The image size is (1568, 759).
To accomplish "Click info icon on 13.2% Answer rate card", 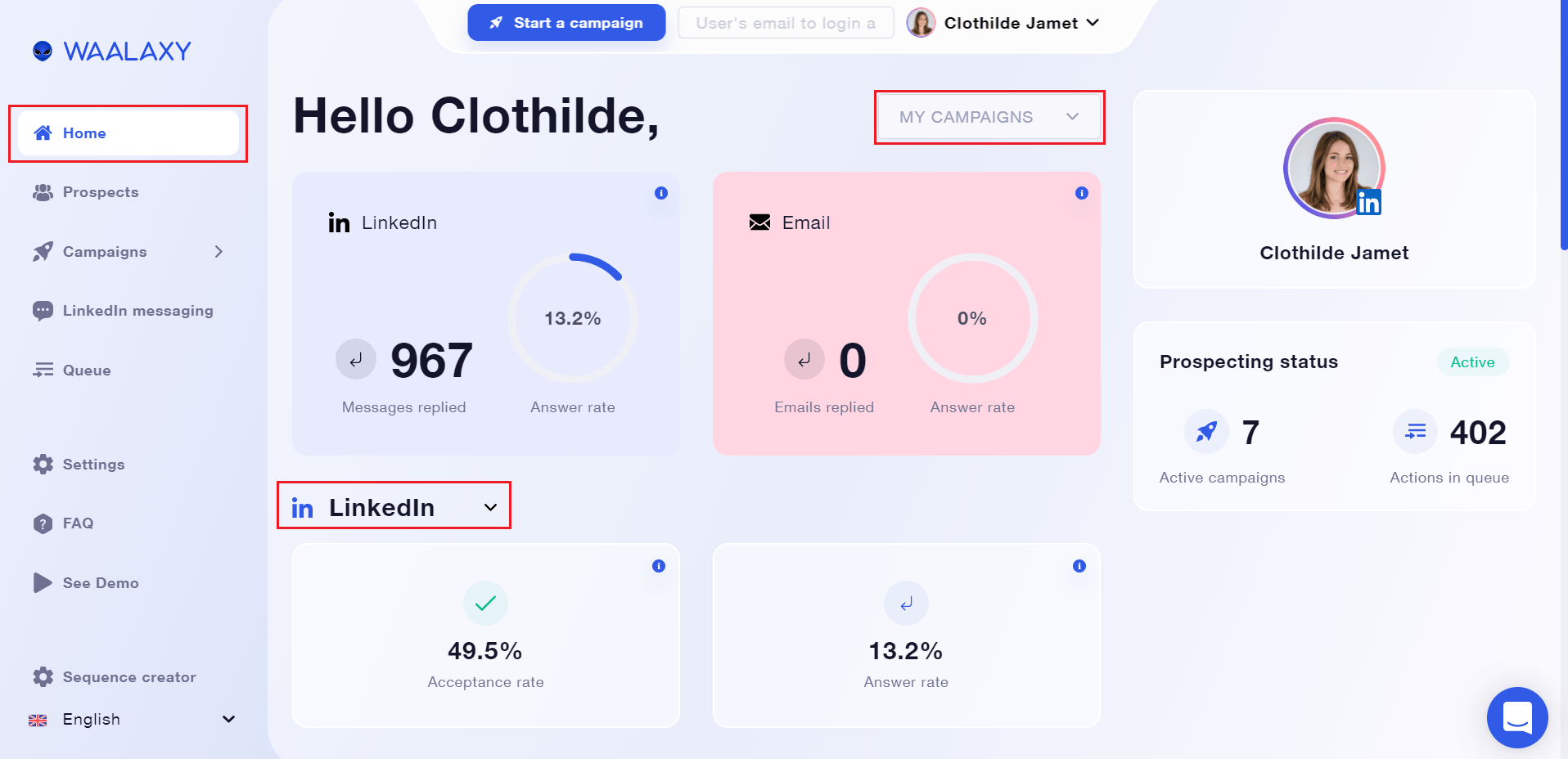I will click(1079, 566).
